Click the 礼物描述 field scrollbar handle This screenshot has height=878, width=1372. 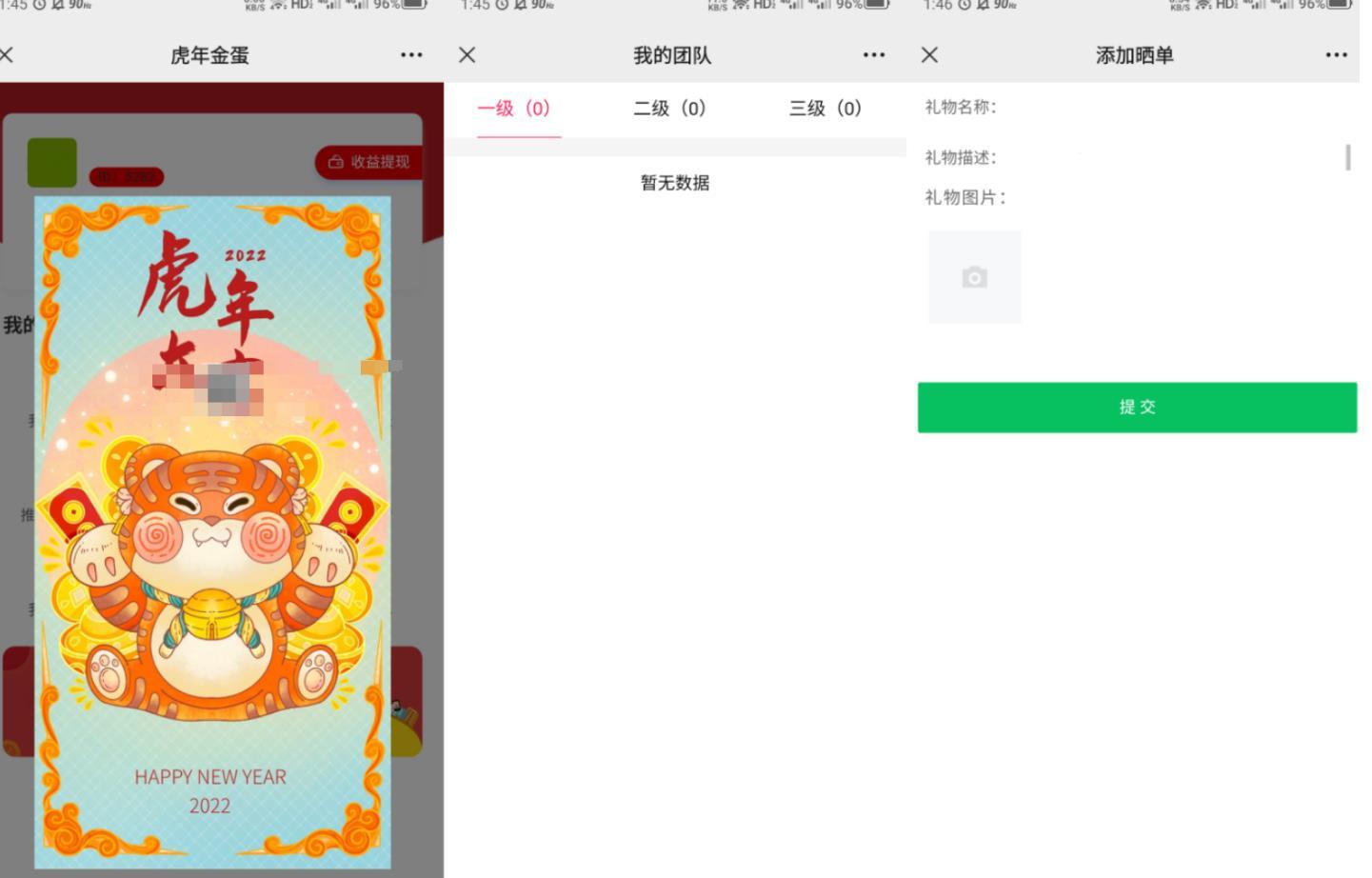coord(1348,157)
